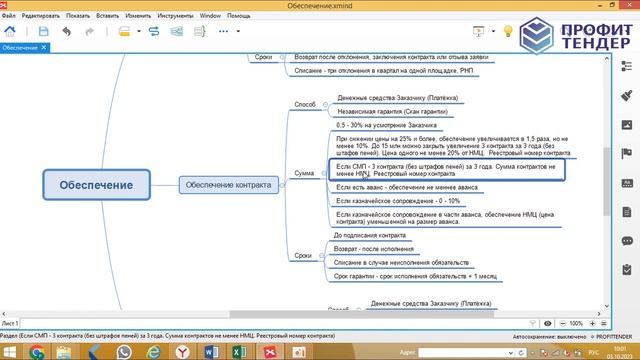Open the Вставить menu
Screen dimensions: 640x360
[x=108, y=16]
